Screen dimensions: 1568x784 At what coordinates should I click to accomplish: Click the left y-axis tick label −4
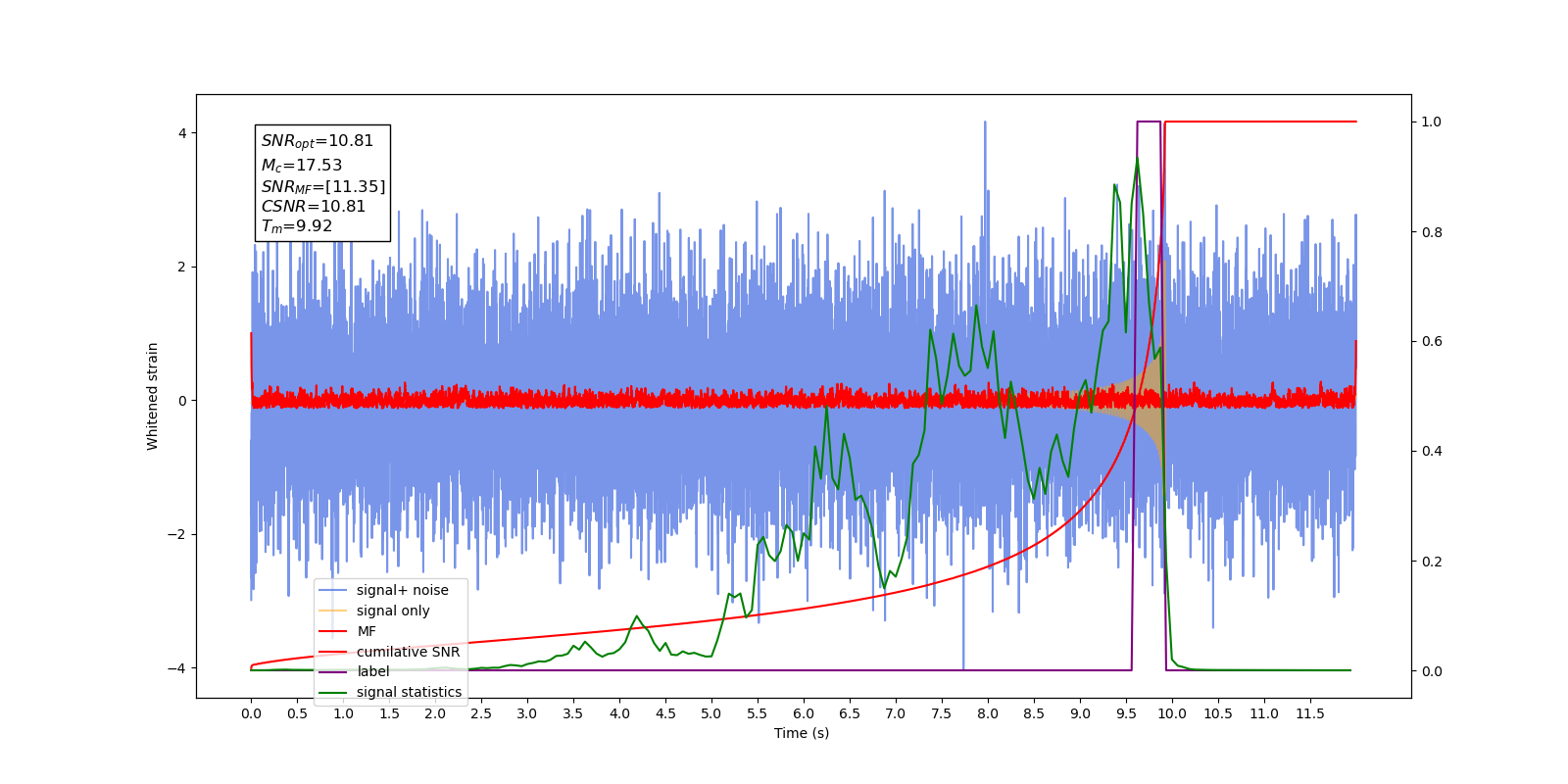(177, 668)
